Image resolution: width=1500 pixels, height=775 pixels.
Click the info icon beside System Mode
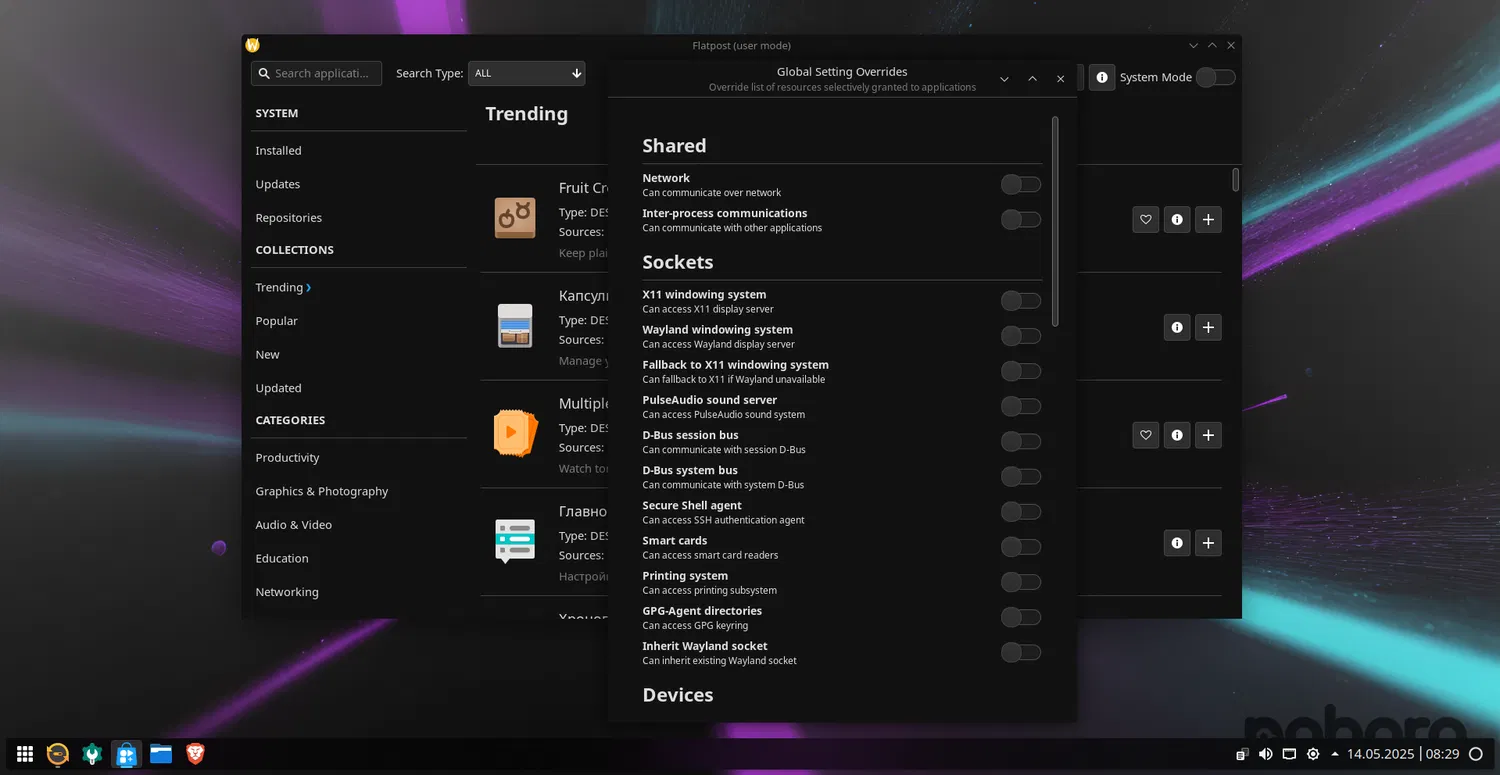[1102, 77]
